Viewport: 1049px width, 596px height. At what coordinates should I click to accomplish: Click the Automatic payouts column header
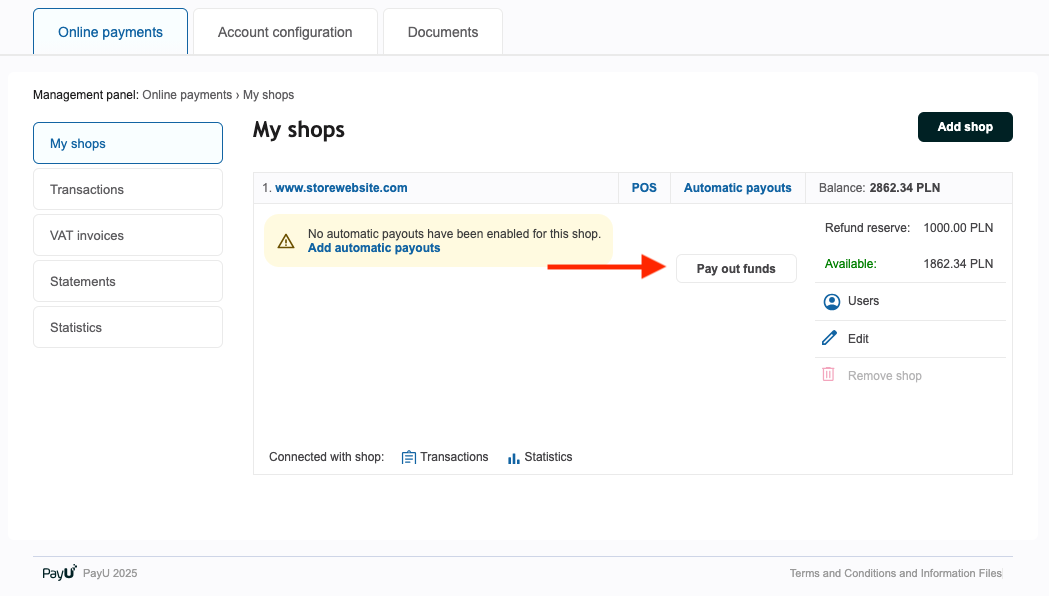coord(737,187)
